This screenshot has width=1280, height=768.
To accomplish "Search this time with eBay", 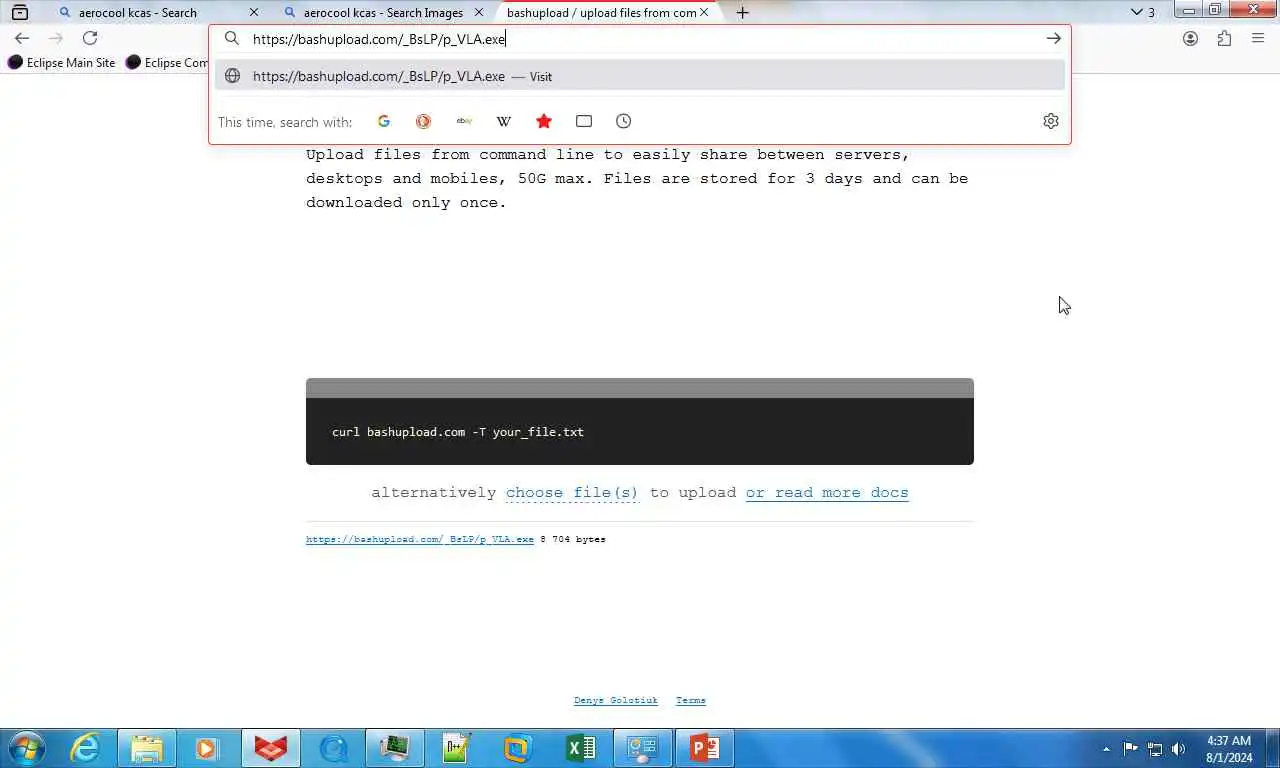I will pyautogui.click(x=464, y=121).
